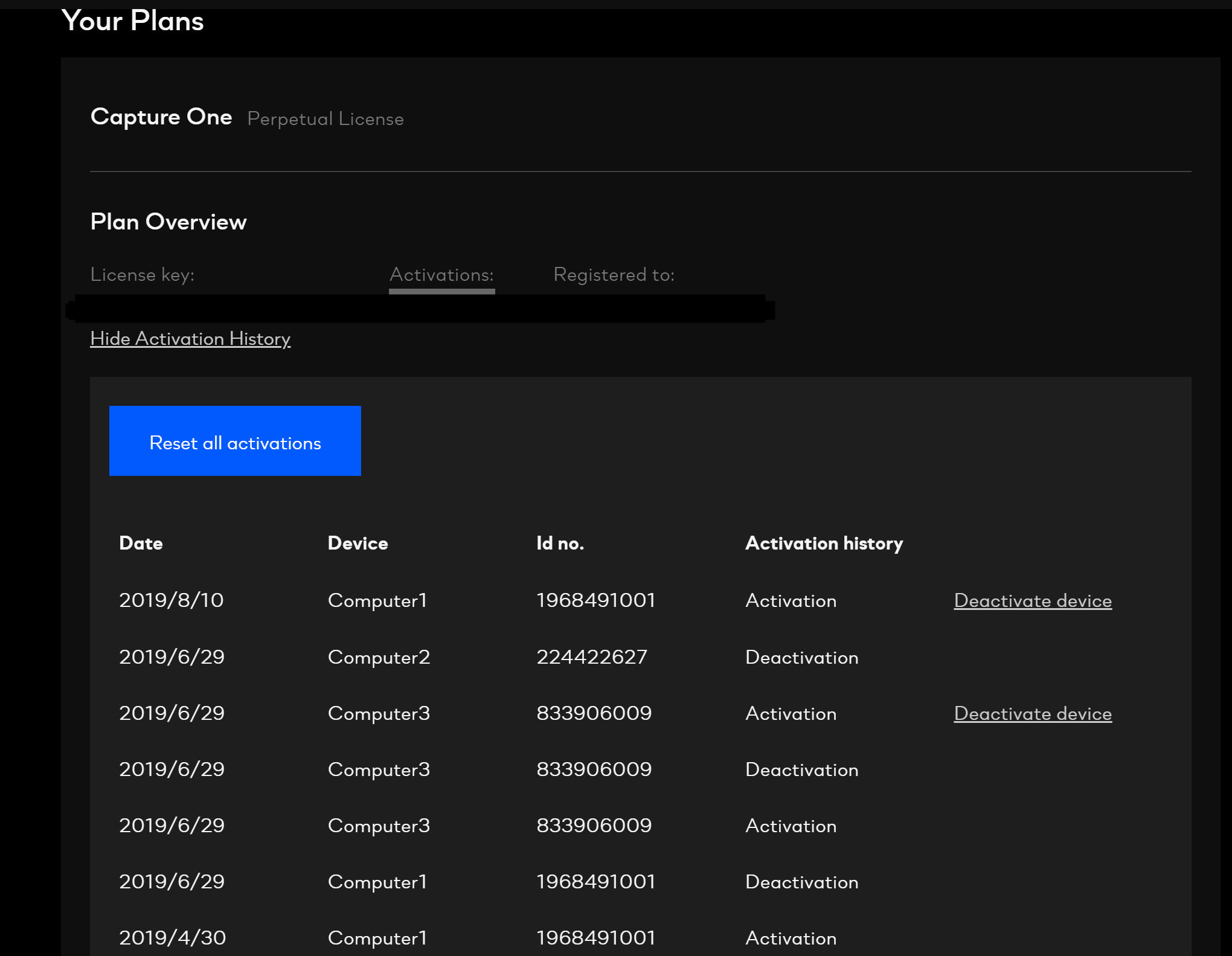Click the Your Plans page heading
This screenshot has width=1232, height=956.
tap(133, 21)
